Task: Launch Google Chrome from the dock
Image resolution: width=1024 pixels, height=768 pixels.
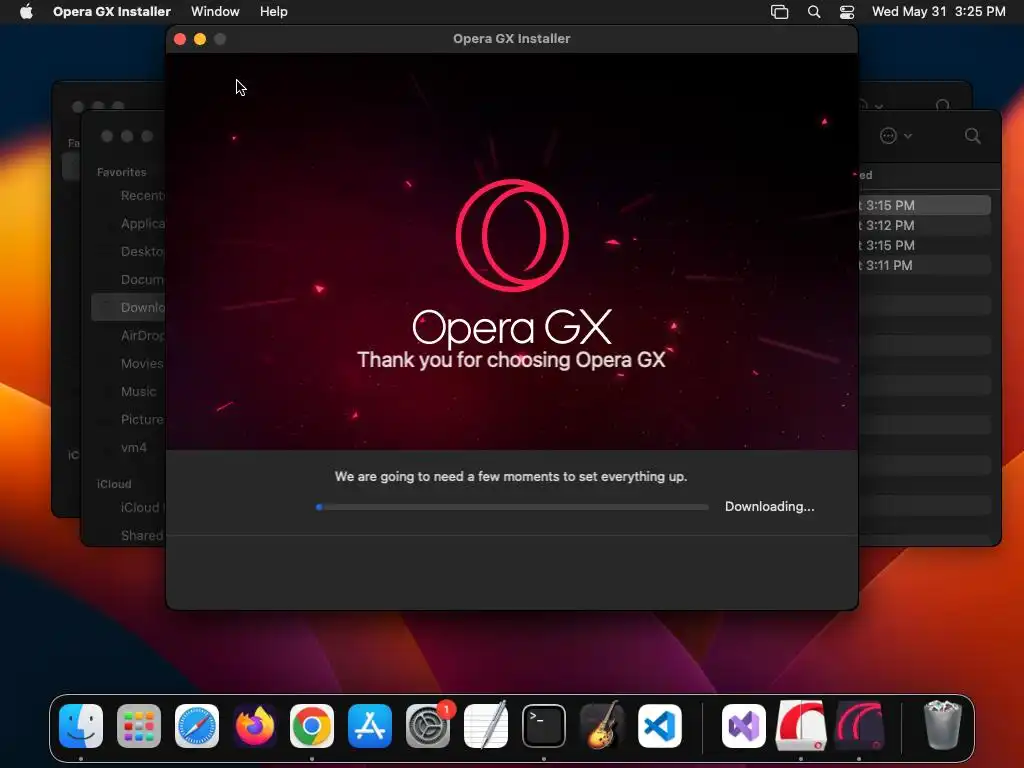Action: coord(312,726)
